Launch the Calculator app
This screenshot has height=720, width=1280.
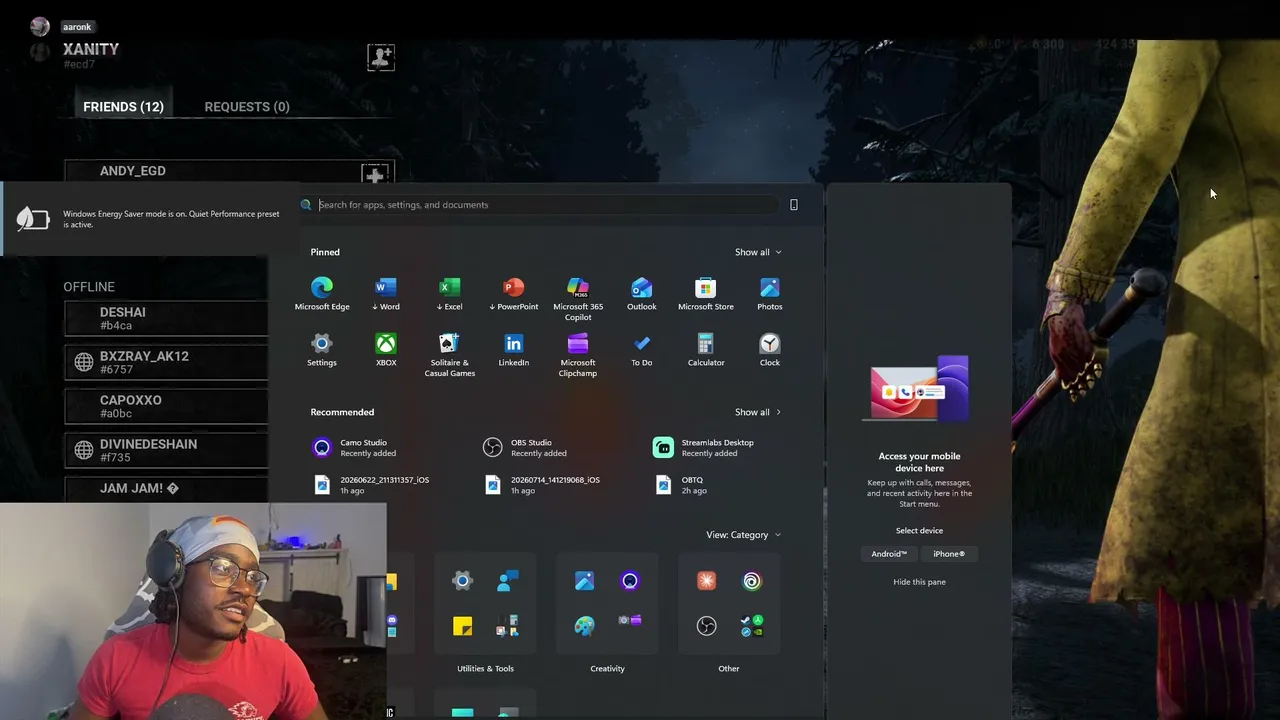[x=706, y=350]
